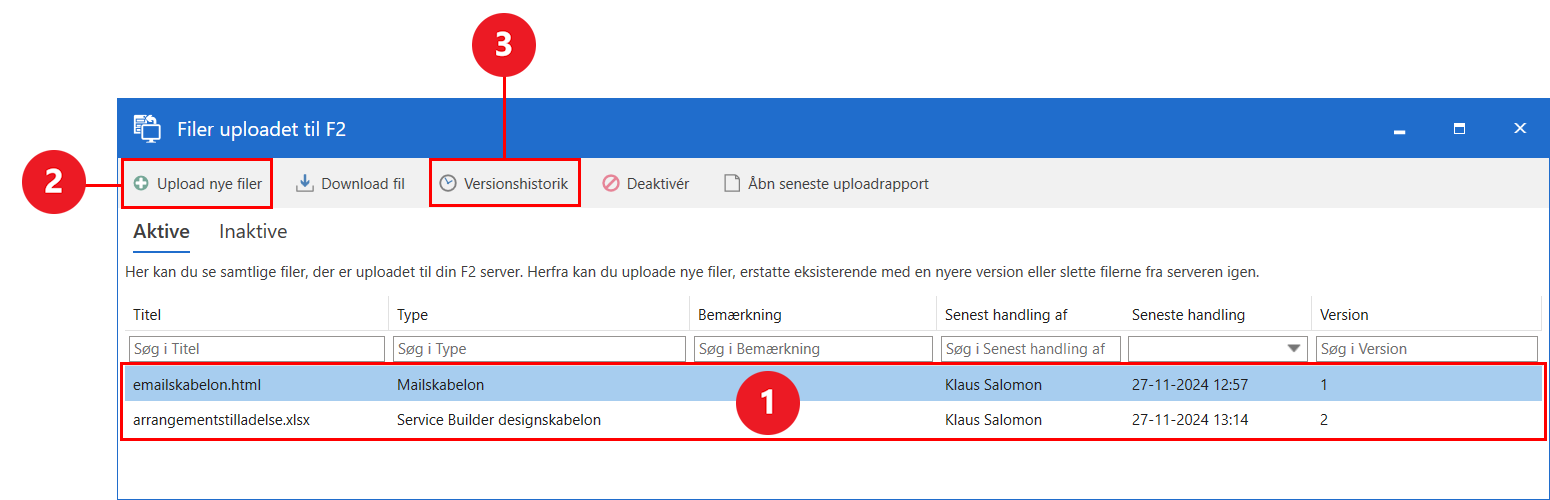This screenshot has width=1550, height=500.
Task: Click the document icon for Åbn seneste uploadrapport
Action: tap(732, 184)
